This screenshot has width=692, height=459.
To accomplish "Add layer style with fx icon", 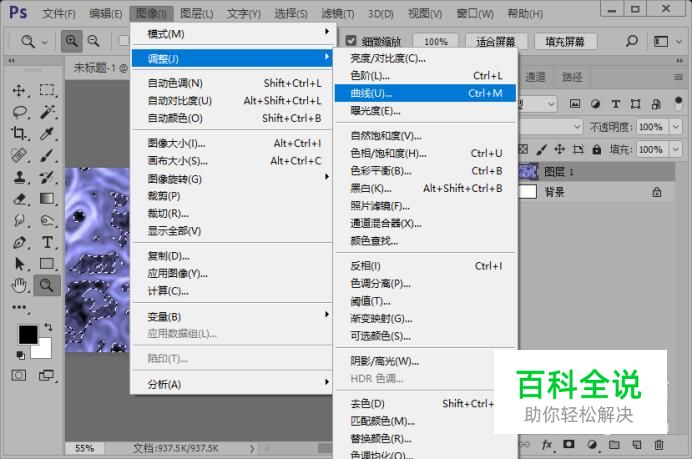I will click(x=546, y=445).
